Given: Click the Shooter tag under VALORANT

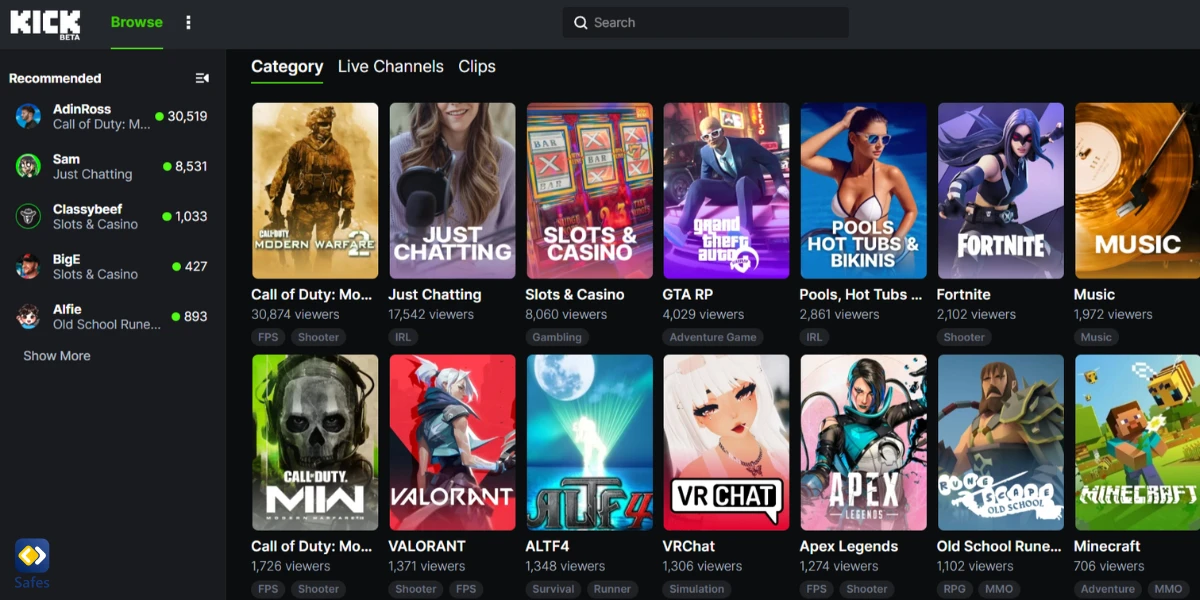Looking at the screenshot, I should click(416, 589).
